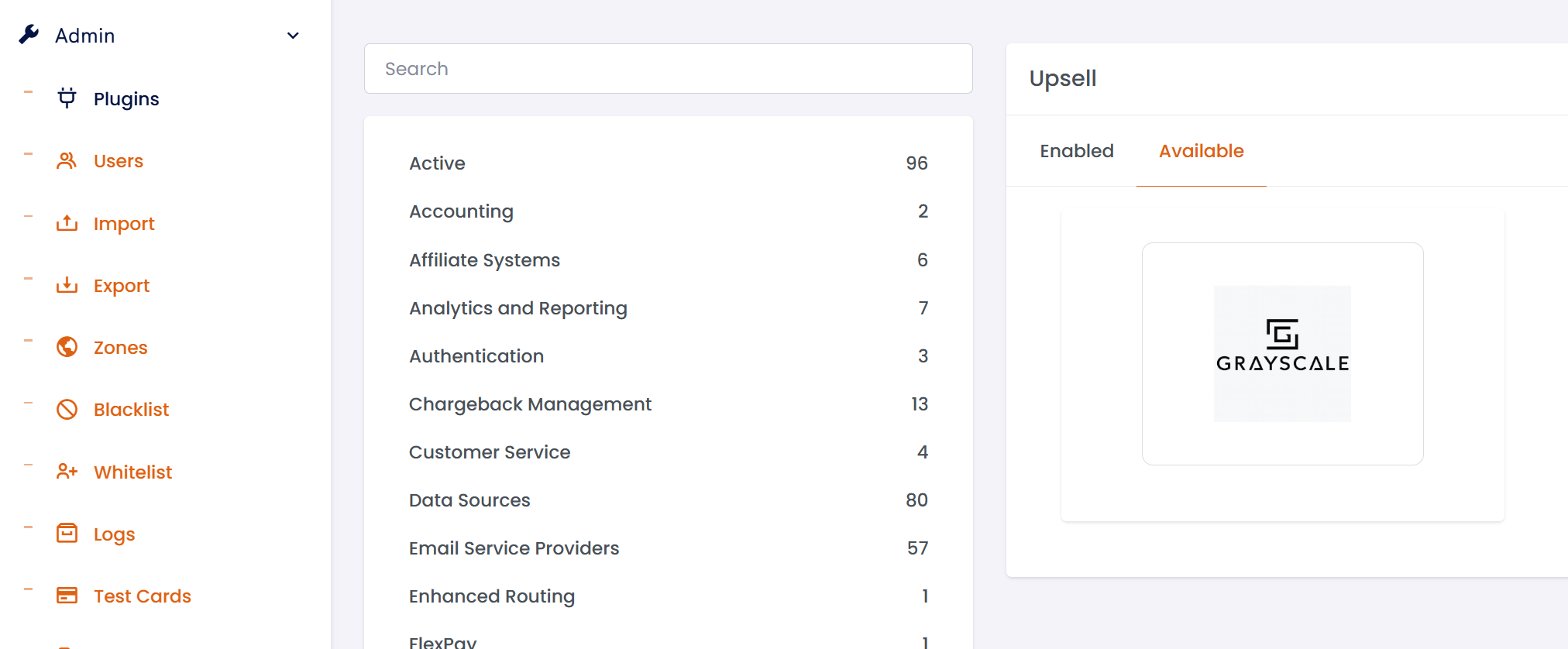Select the Chargeback Management category
1568x649 pixels.
point(530,404)
